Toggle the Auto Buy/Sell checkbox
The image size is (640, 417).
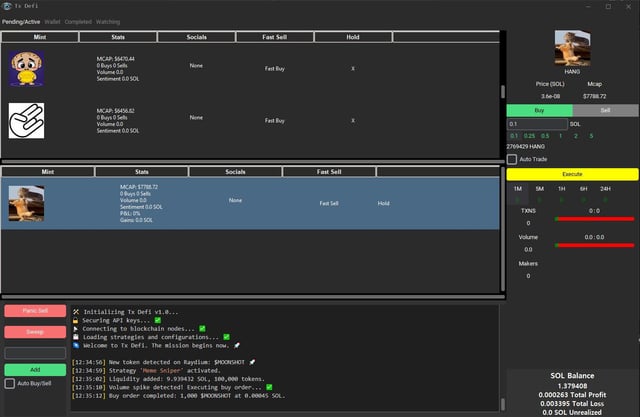10,383
